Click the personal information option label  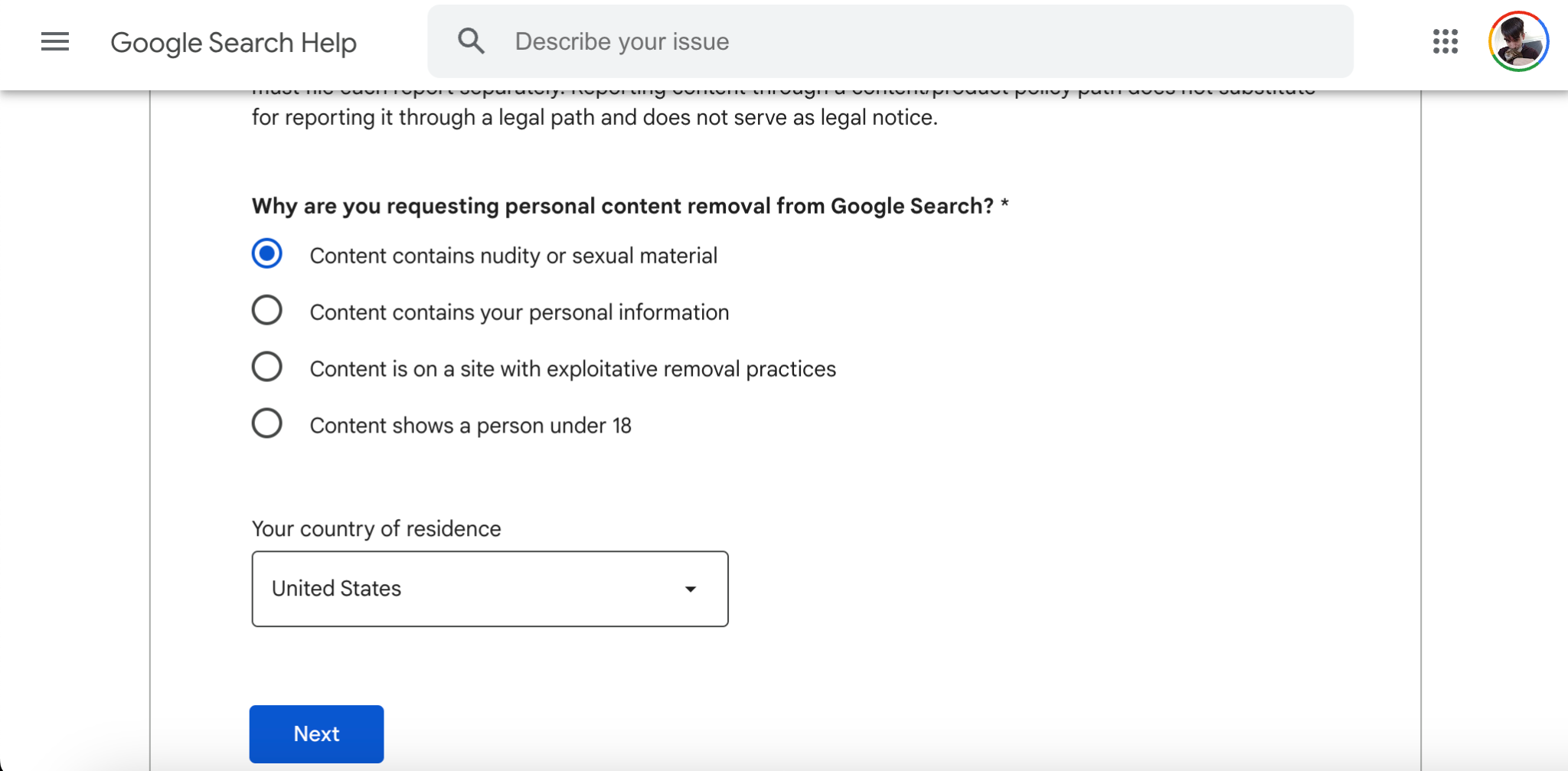pos(519,312)
